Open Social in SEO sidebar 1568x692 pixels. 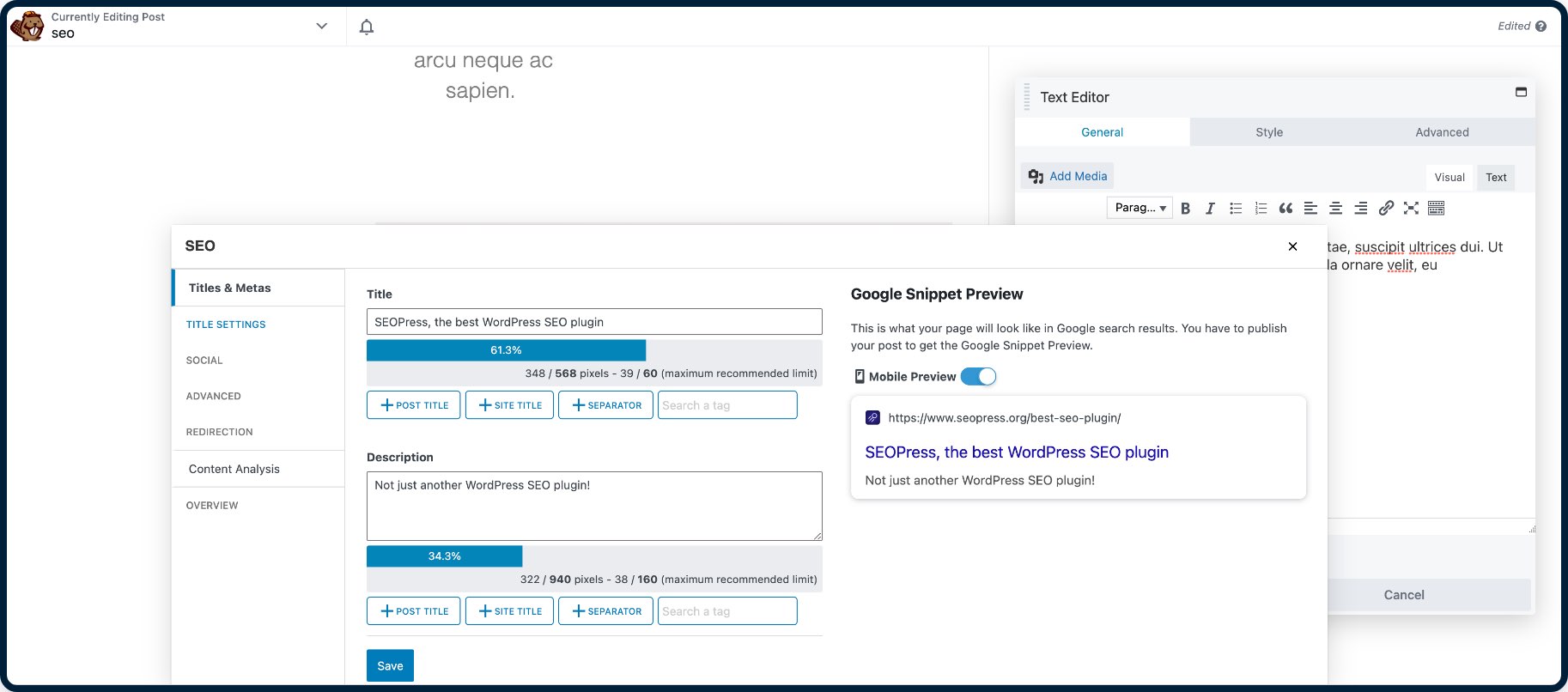204,361
